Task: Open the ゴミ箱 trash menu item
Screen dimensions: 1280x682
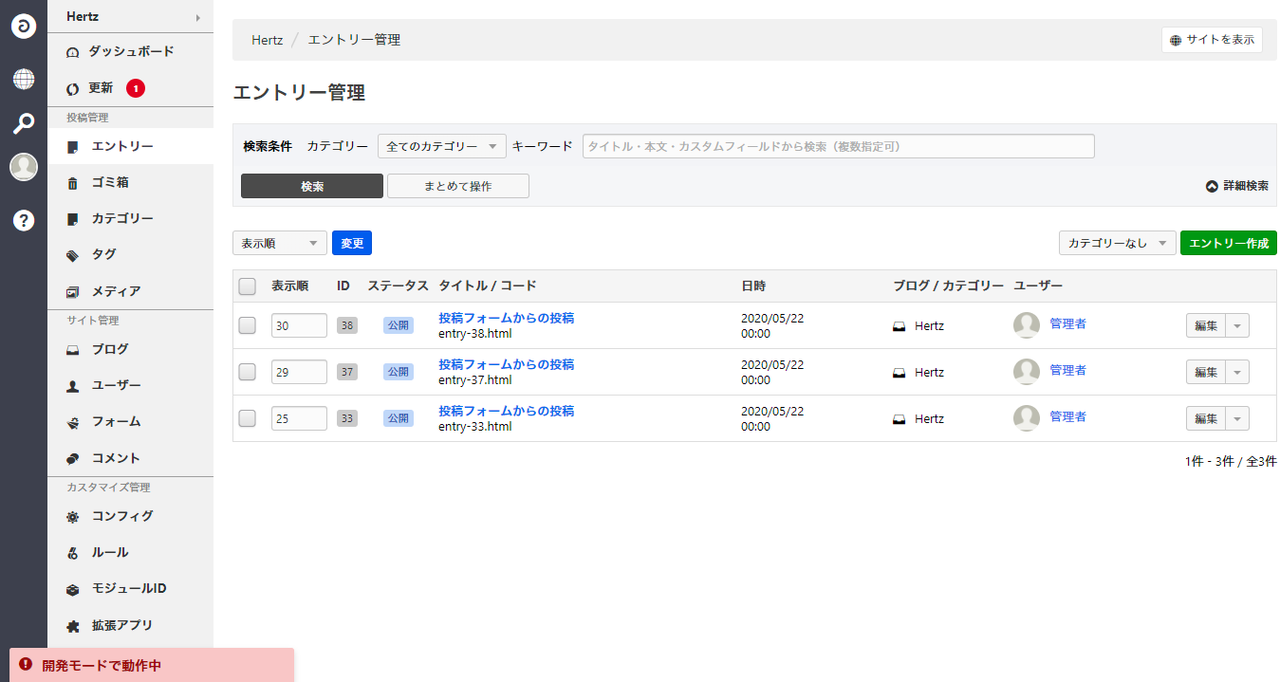Action: coord(110,183)
